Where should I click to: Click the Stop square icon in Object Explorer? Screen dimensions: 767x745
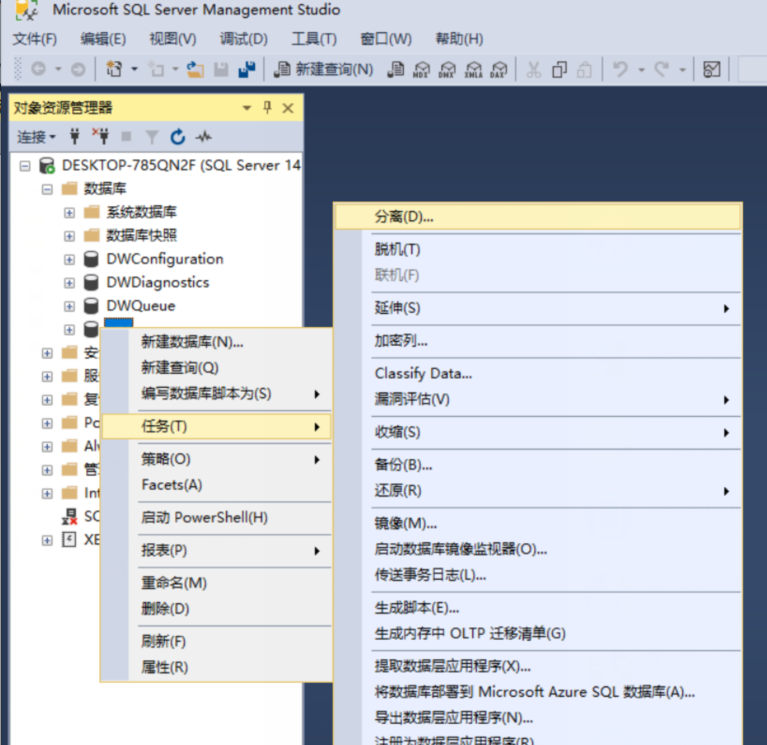126,136
